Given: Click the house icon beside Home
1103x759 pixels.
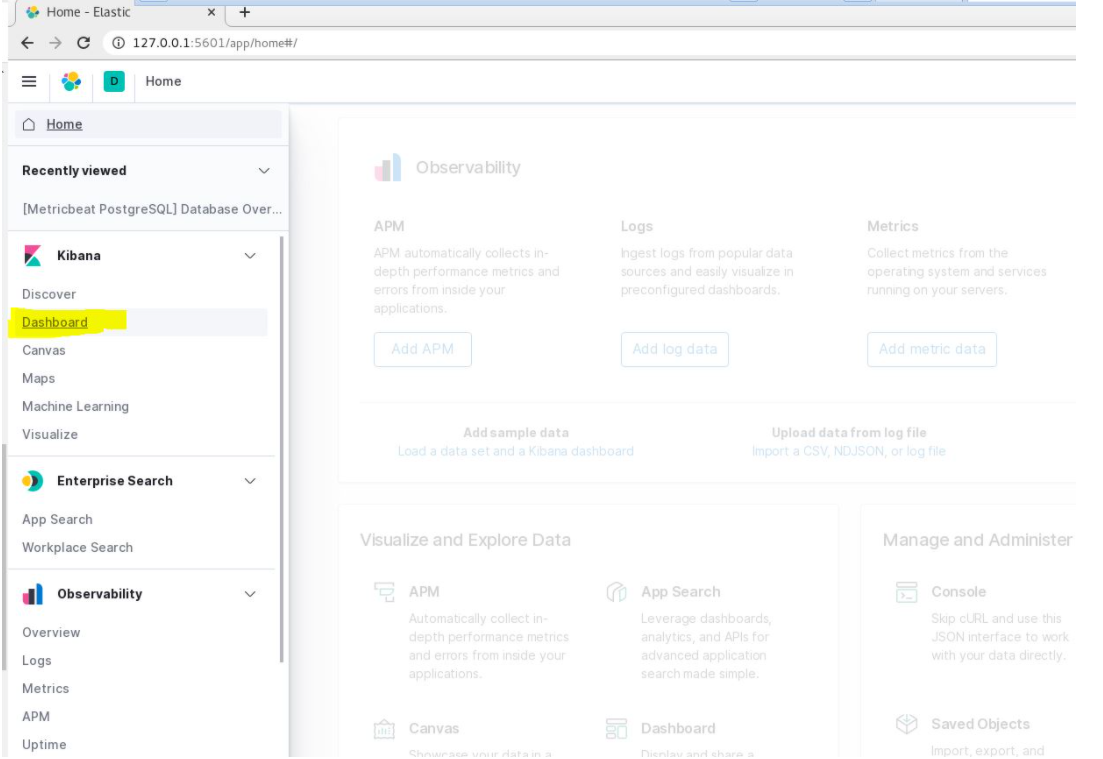Looking at the screenshot, I should coord(29,125).
